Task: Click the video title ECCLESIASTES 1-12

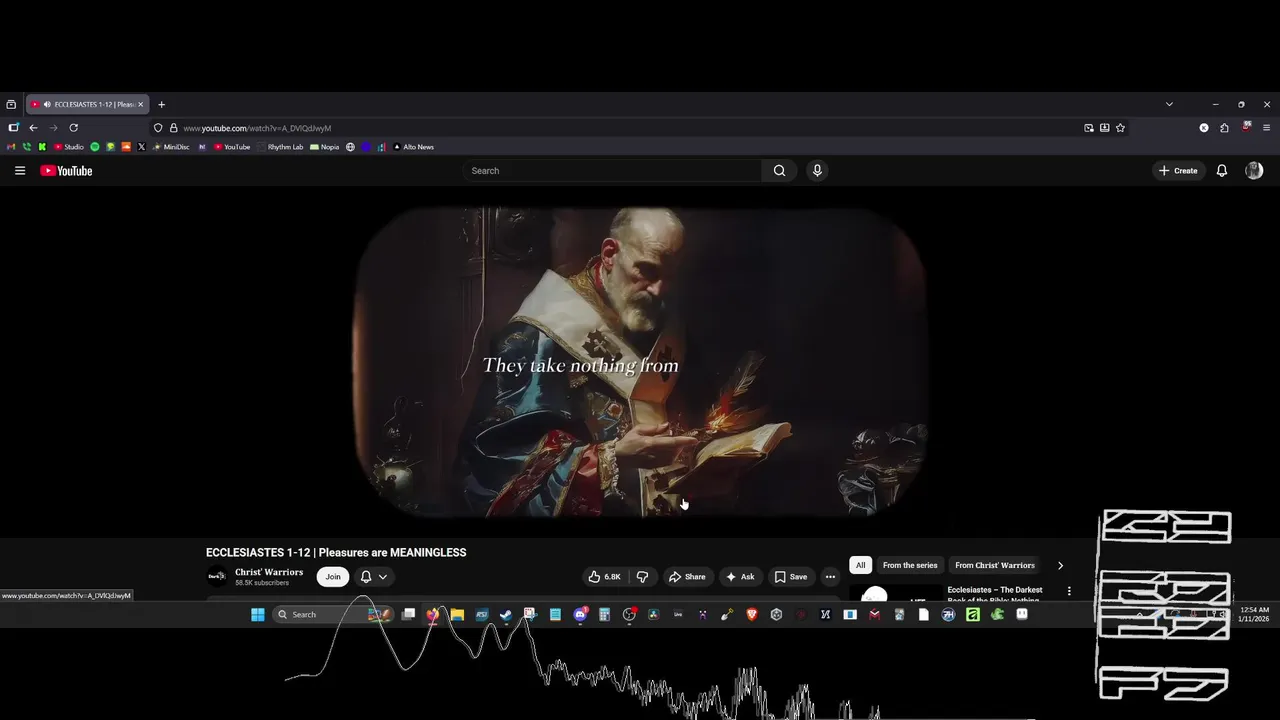Action: (336, 553)
